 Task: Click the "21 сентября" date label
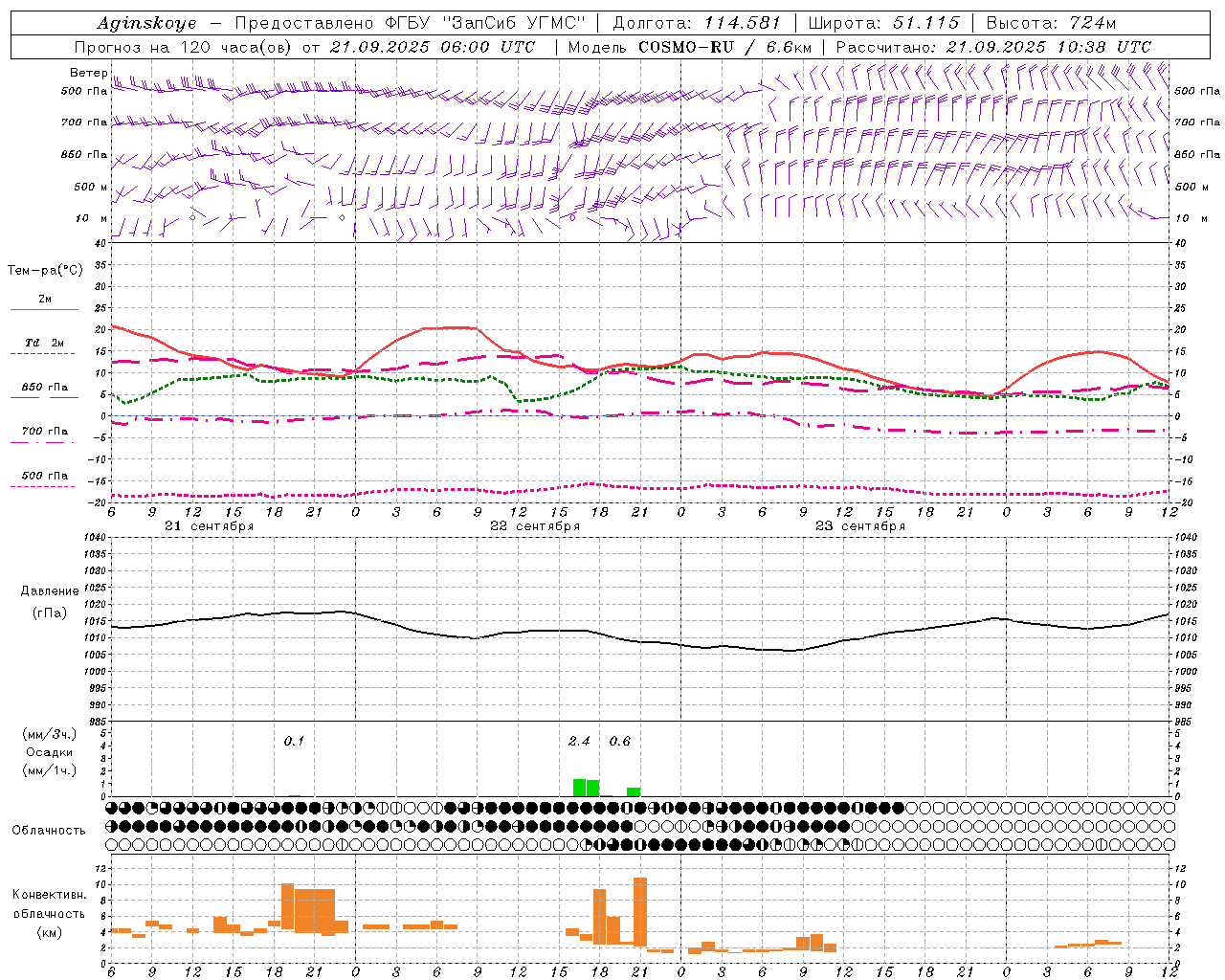coord(210,526)
